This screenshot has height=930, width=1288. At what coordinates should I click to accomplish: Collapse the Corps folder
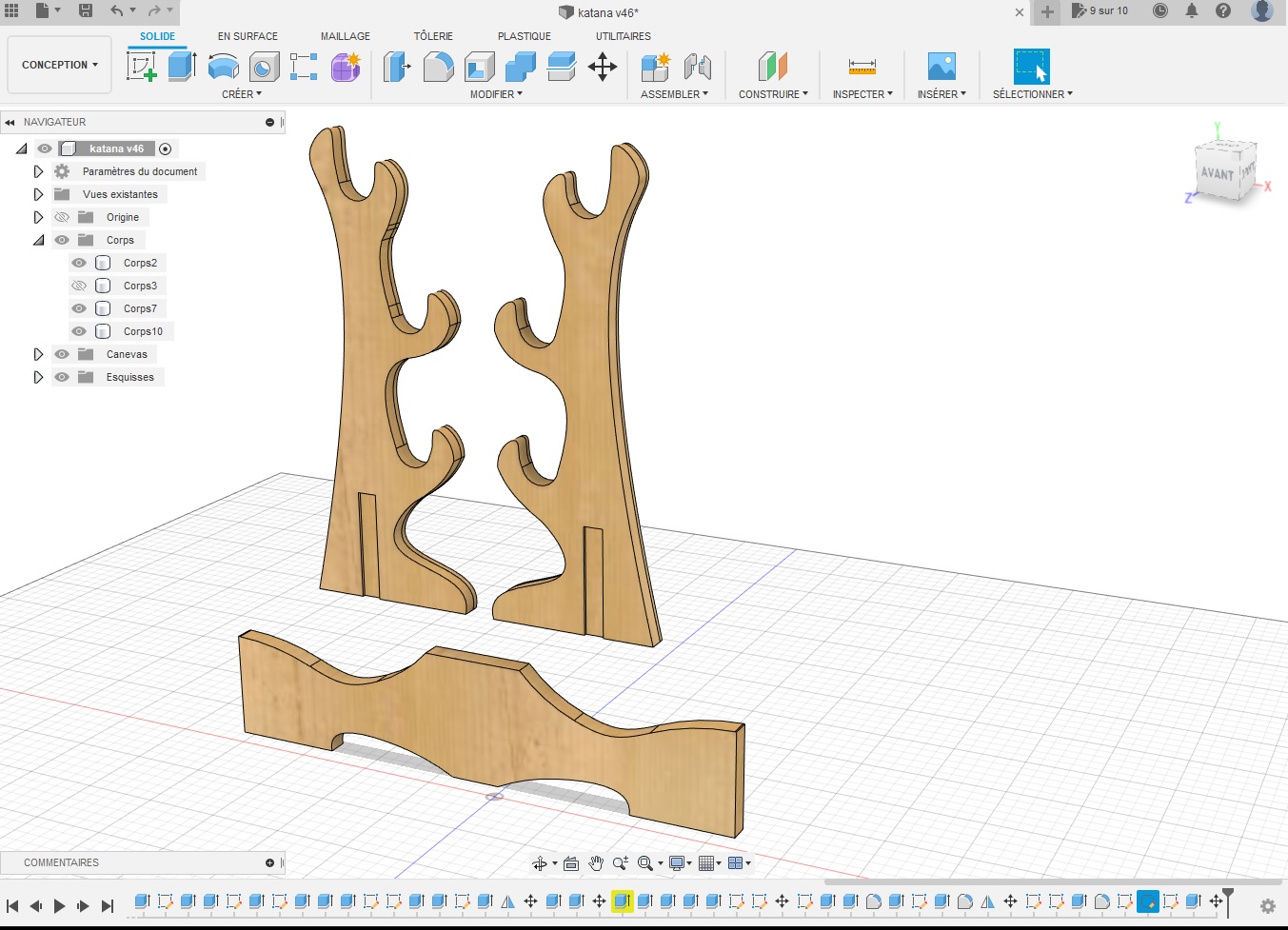(x=38, y=240)
